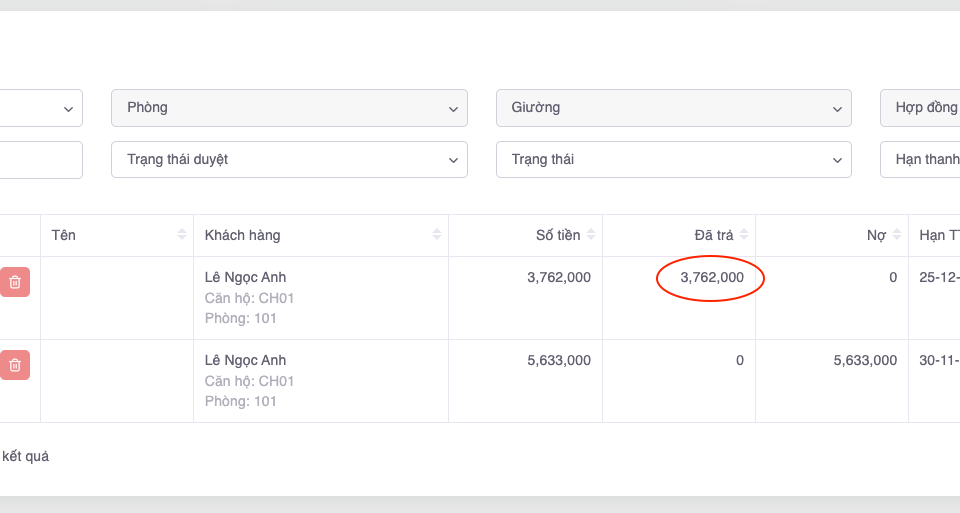The height and width of the screenshot is (513, 960).
Task: Click the sort arrows in the Khách hàng header
Action: pyautogui.click(x=437, y=235)
